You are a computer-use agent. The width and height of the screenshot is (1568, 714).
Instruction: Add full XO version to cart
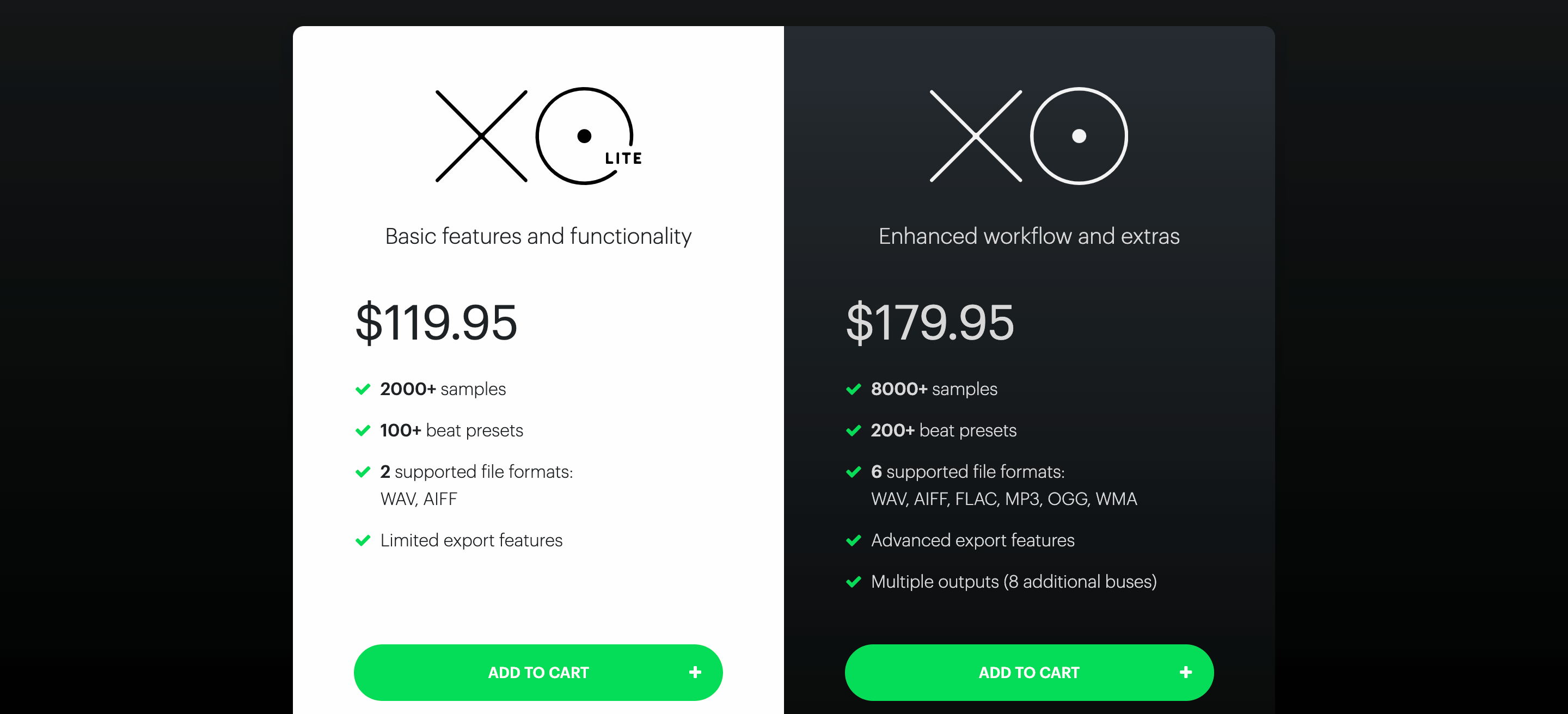coord(1028,672)
